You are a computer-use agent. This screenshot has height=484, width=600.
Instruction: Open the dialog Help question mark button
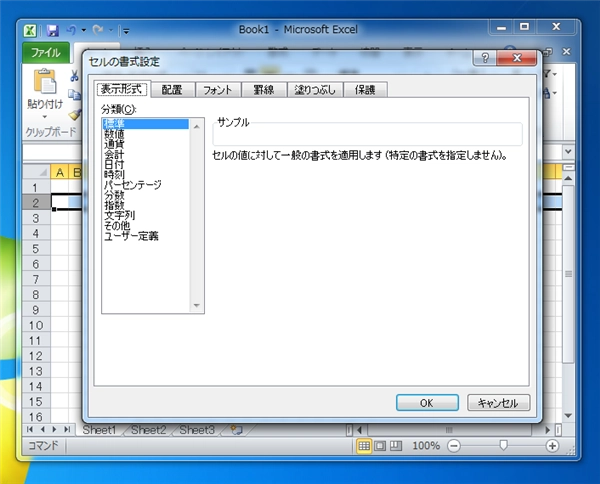pos(485,58)
